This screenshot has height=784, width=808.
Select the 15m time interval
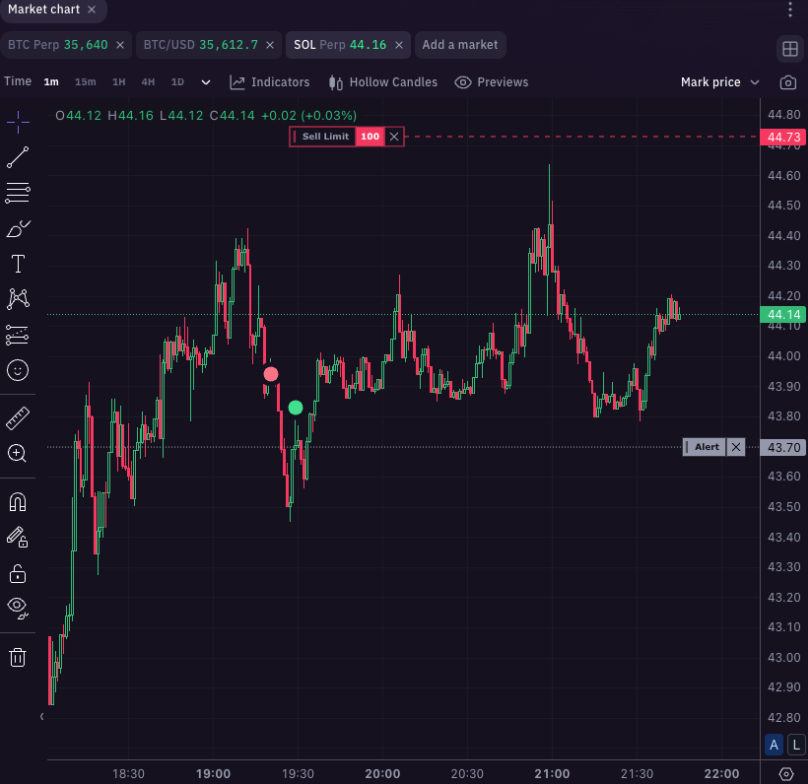(x=86, y=82)
